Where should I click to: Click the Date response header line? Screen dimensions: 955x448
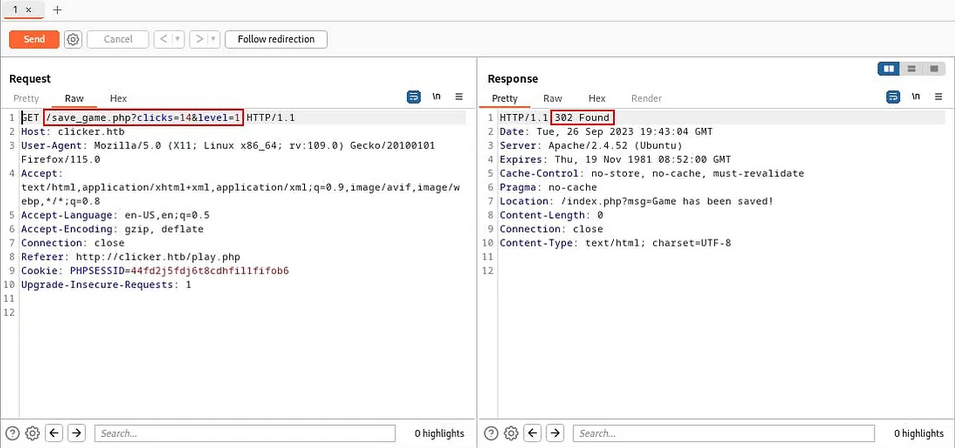(606, 131)
